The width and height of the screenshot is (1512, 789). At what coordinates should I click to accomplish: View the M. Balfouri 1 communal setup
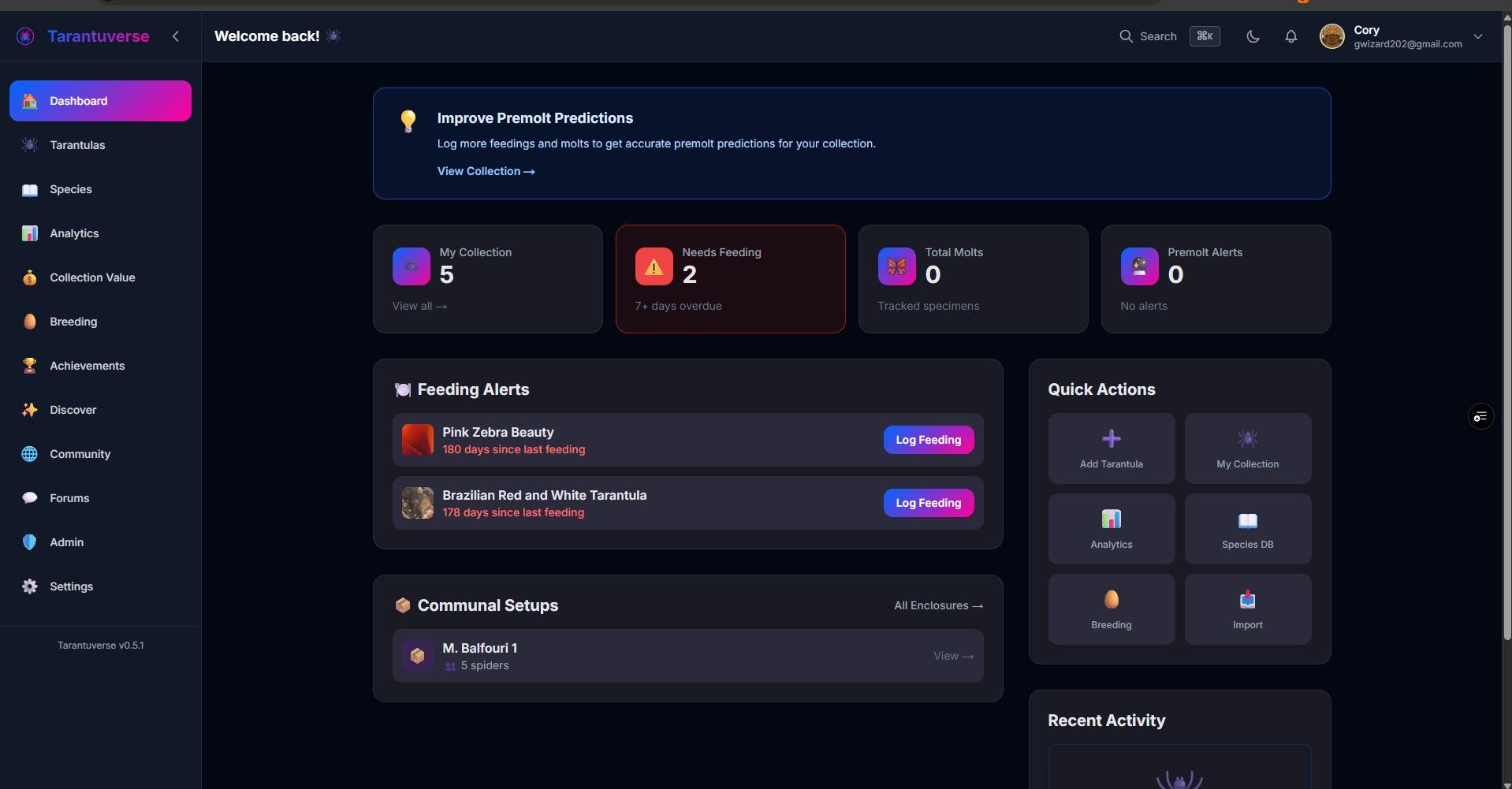(687, 656)
